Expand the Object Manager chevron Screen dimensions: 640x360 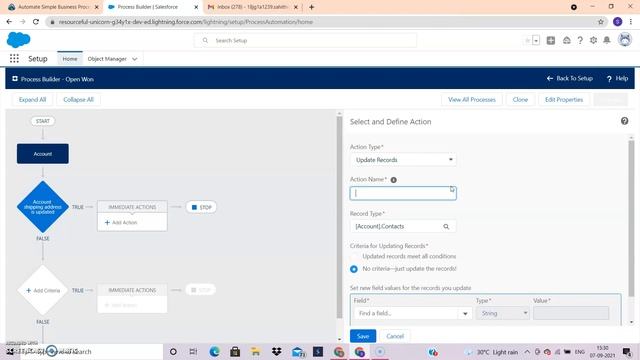[x=135, y=59]
